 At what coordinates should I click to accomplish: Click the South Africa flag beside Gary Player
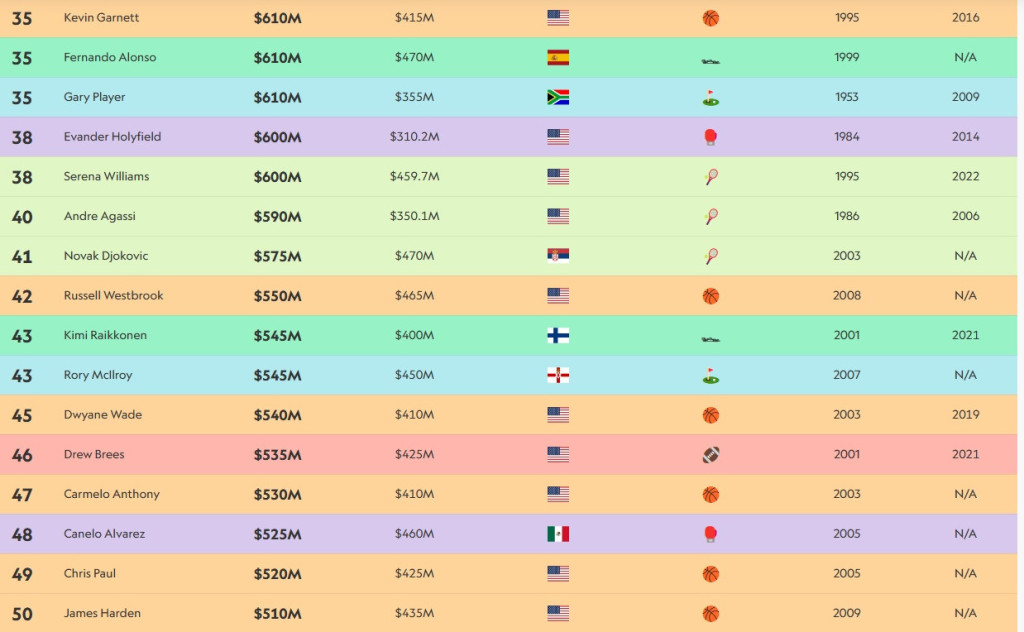point(558,97)
